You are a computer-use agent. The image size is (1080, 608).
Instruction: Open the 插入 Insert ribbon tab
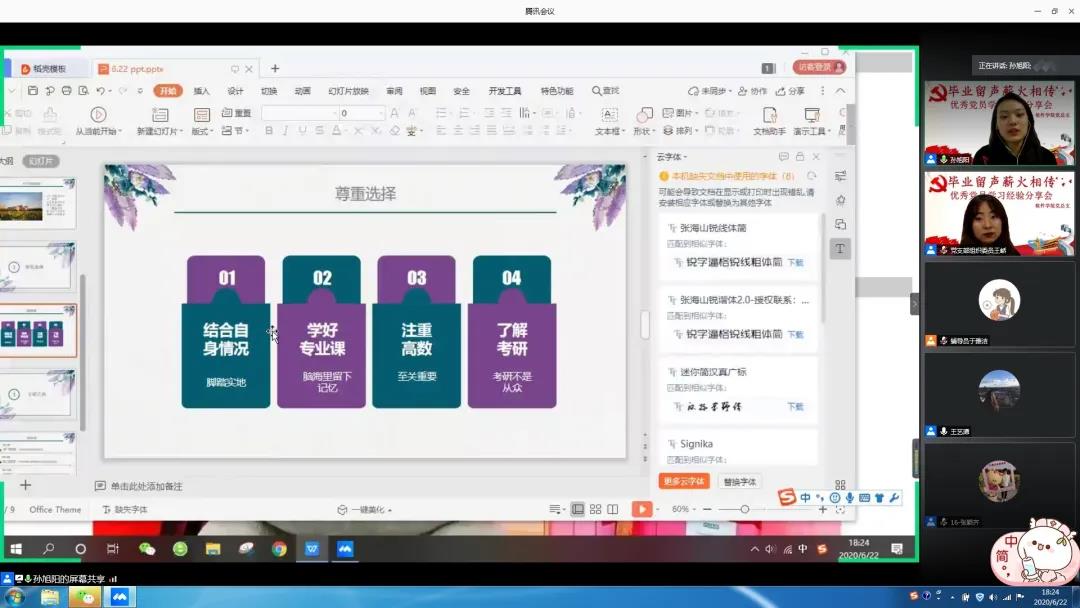pos(201,91)
